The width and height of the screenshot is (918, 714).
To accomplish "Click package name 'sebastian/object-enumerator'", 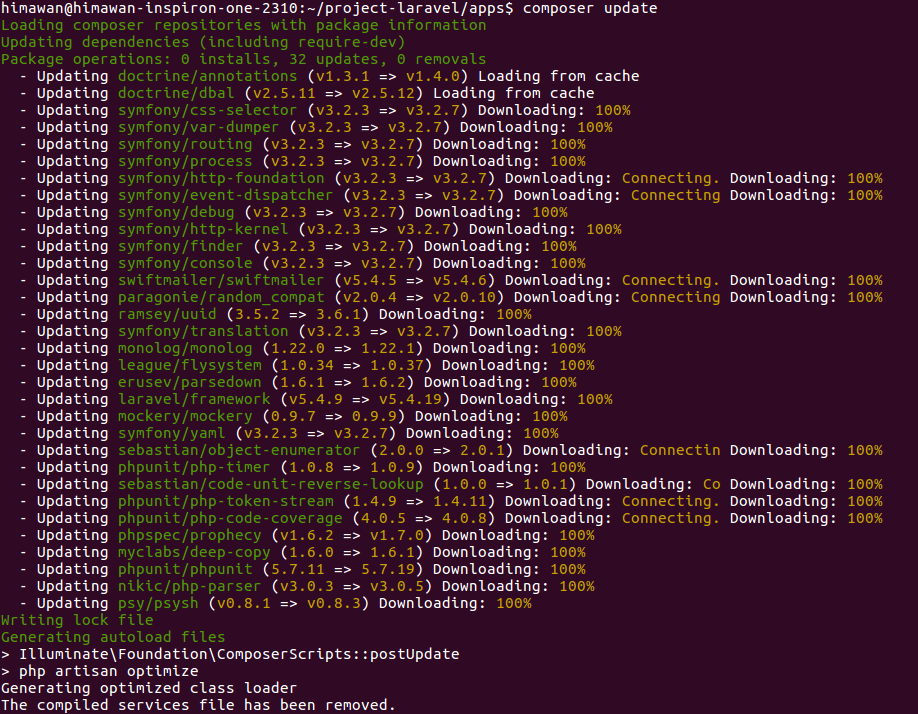I will [x=239, y=450].
